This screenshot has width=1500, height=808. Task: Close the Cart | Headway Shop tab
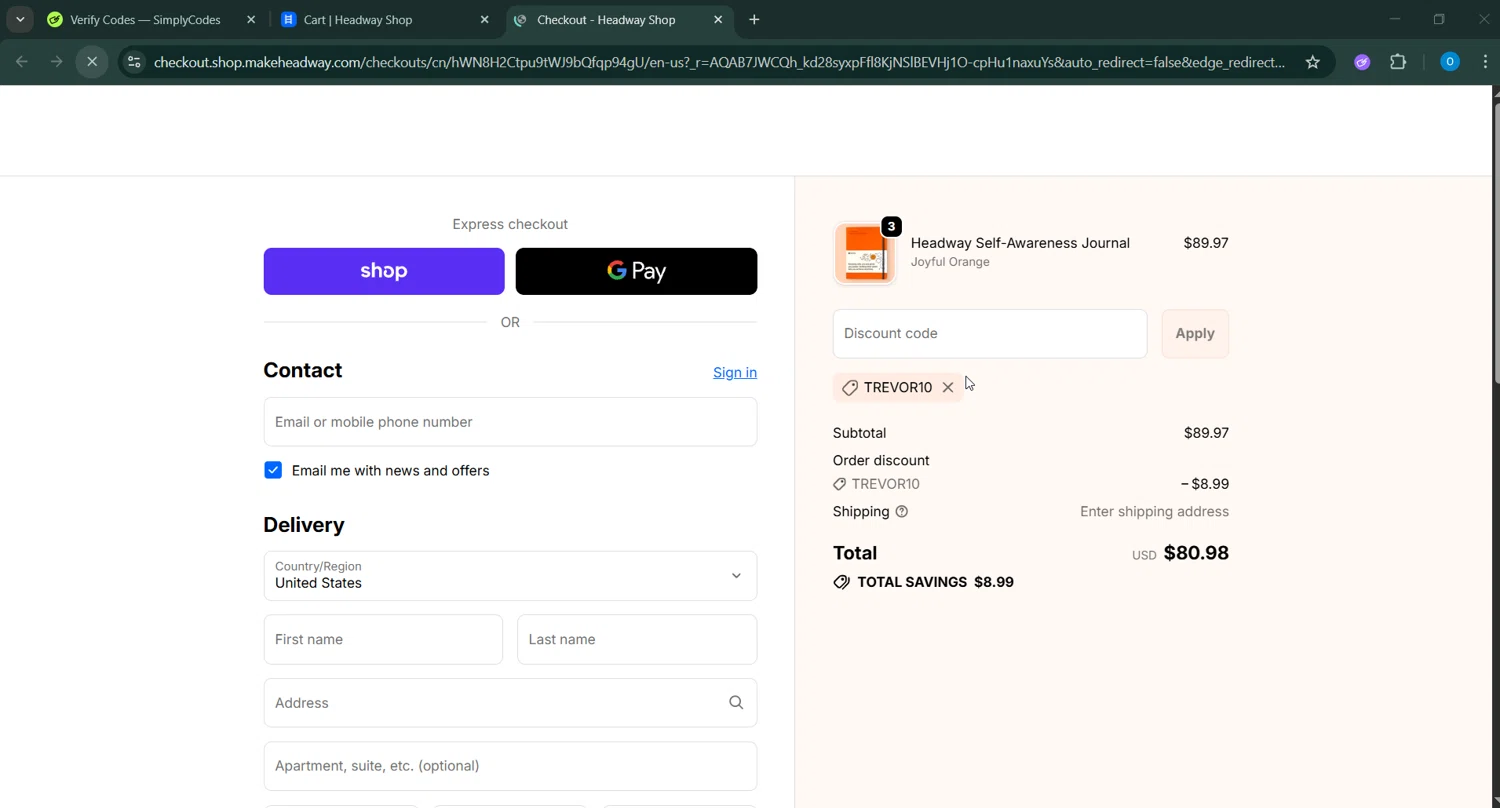point(485,20)
